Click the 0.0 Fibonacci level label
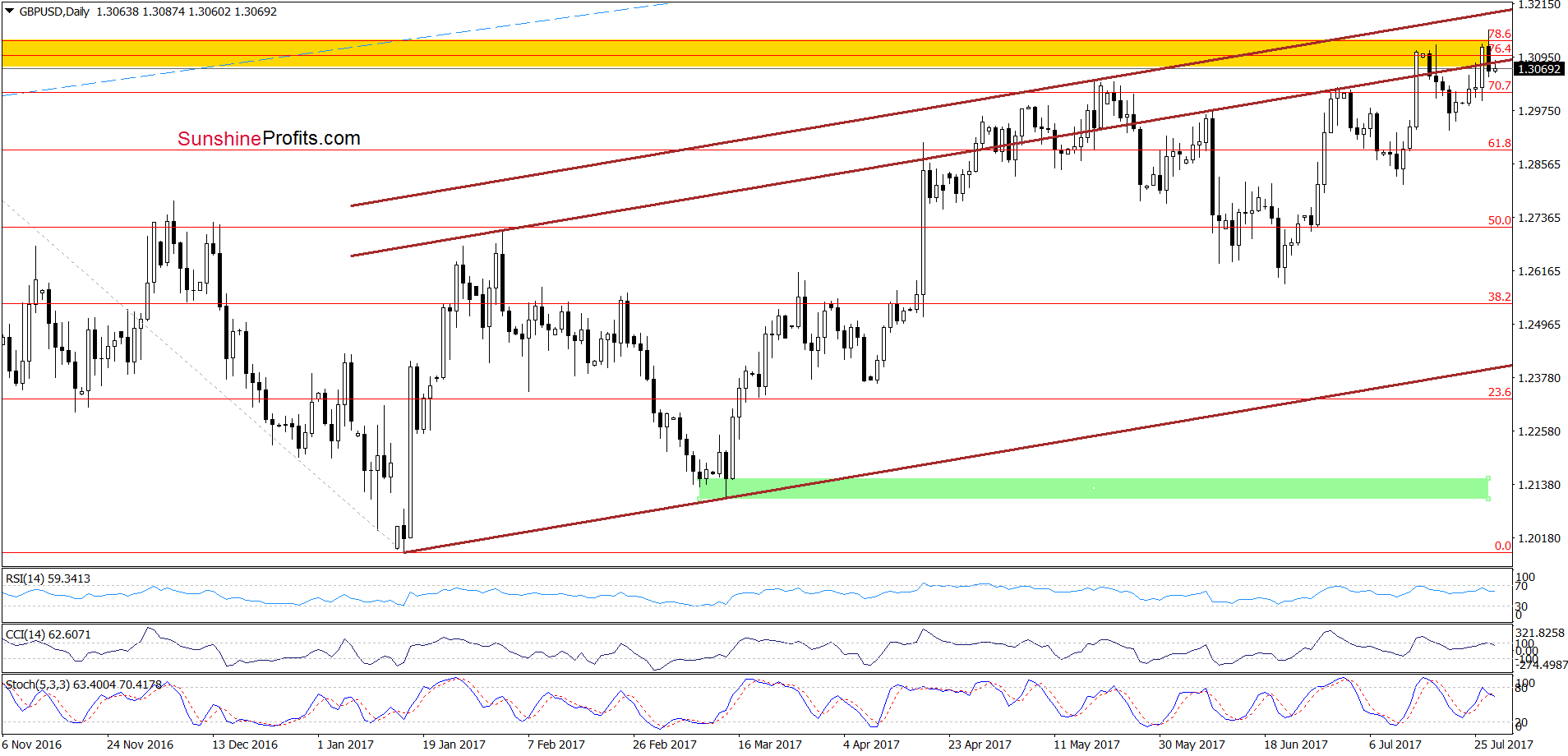This screenshot has width=1568, height=756. coord(1502,546)
